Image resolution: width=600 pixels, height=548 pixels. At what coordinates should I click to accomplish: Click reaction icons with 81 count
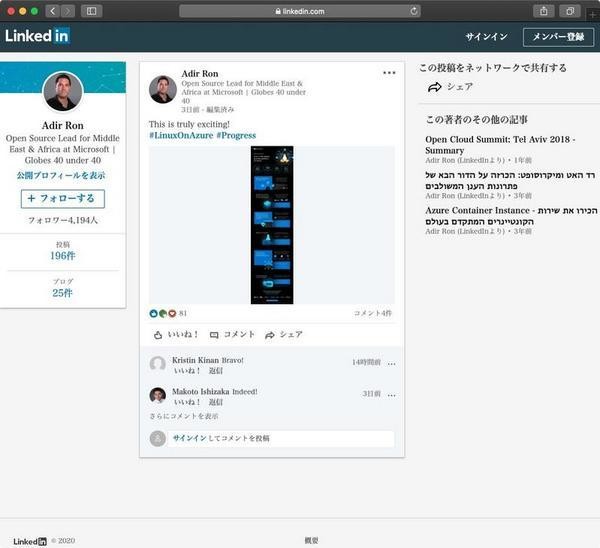click(x=168, y=313)
